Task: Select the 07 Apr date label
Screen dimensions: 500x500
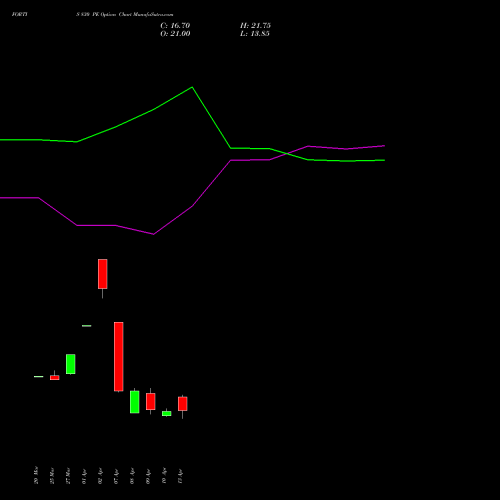Action: pyautogui.click(x=116, y=476)
